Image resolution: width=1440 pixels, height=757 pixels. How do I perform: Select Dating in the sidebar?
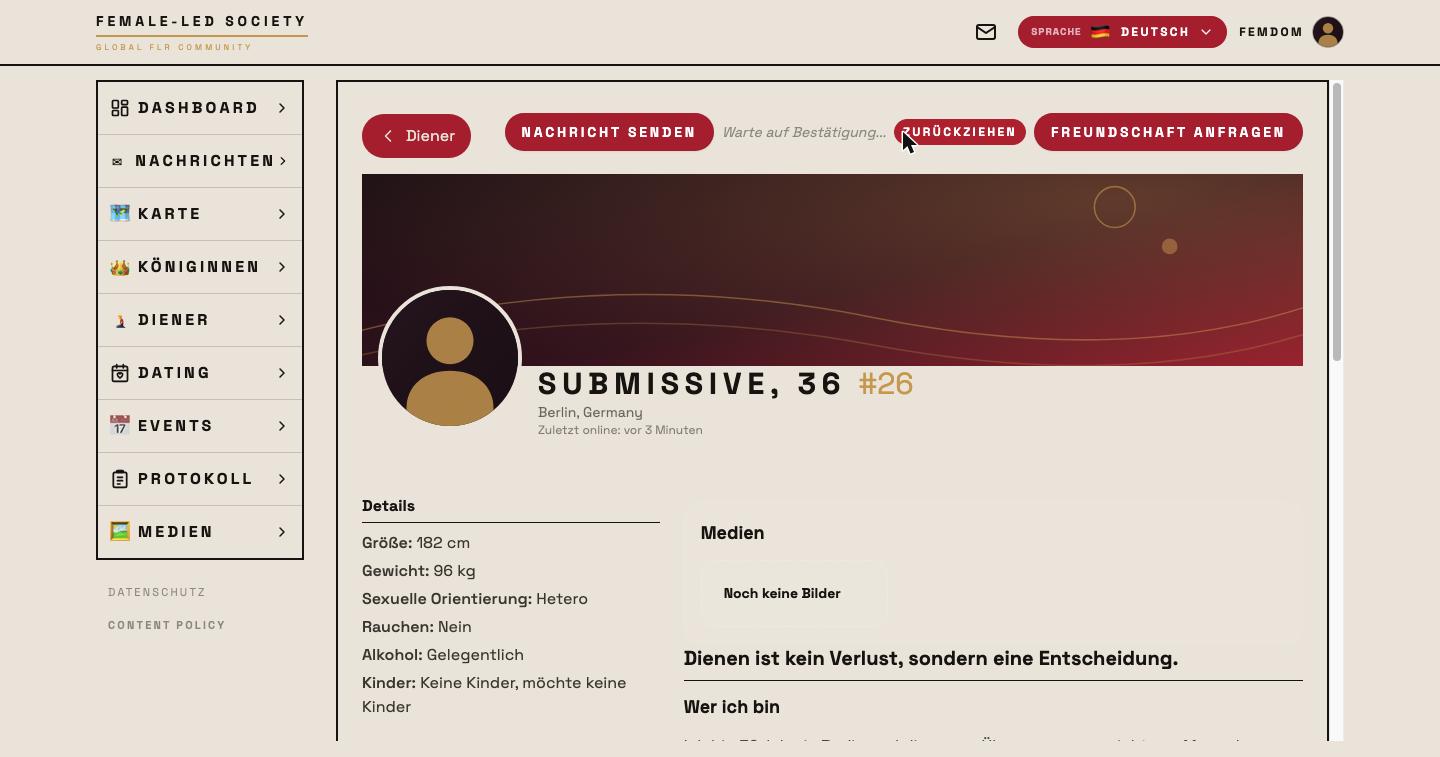pos(200,373)
